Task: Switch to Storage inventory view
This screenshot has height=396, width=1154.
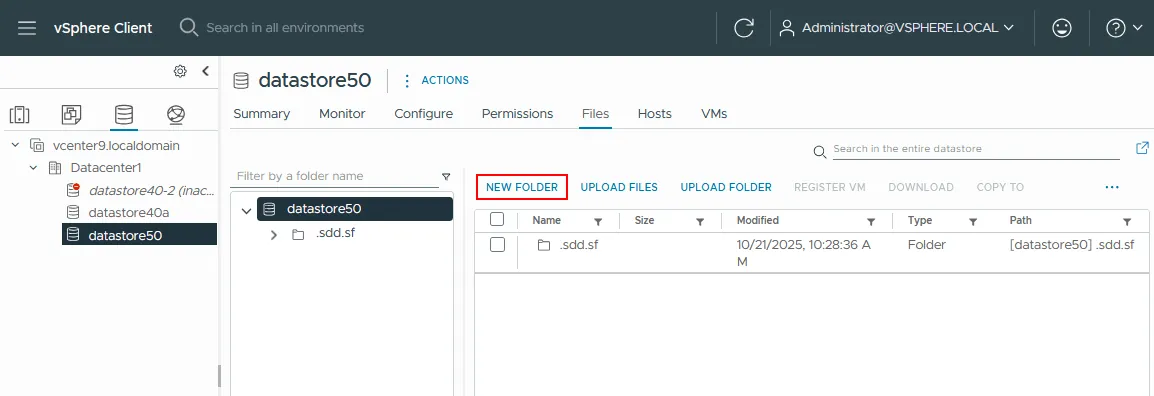Action: pos(124,115)
